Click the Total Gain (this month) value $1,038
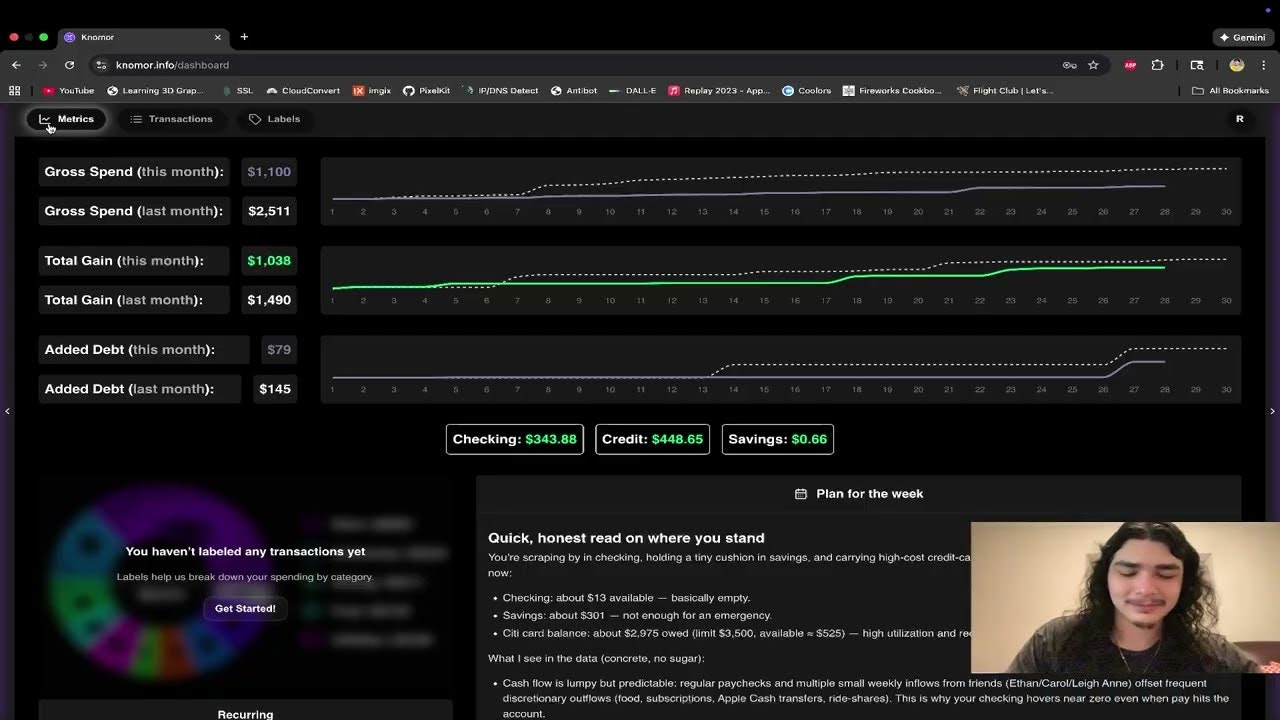Image resolution: width=1280 pixels, height=720 pixels. tap(269, 261)
